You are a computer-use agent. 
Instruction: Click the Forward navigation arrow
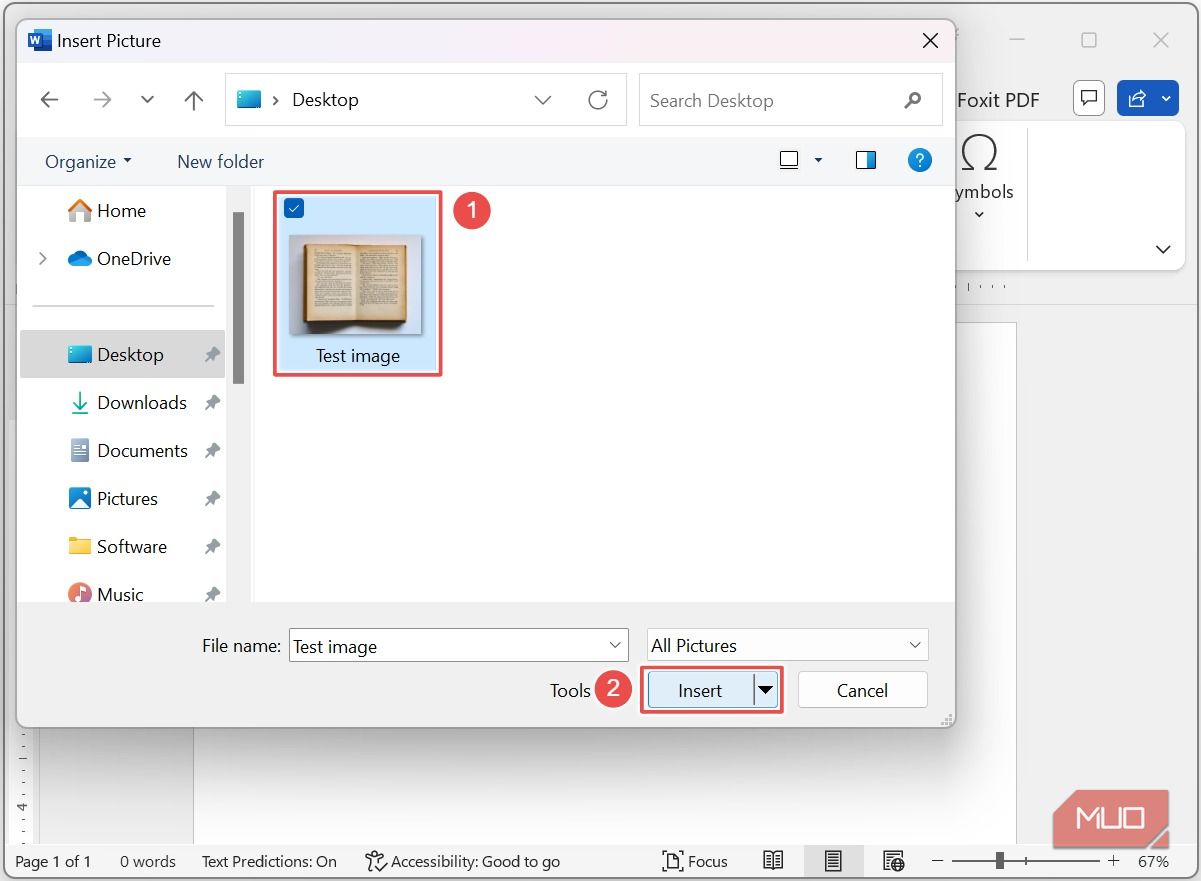coord(102,100)
